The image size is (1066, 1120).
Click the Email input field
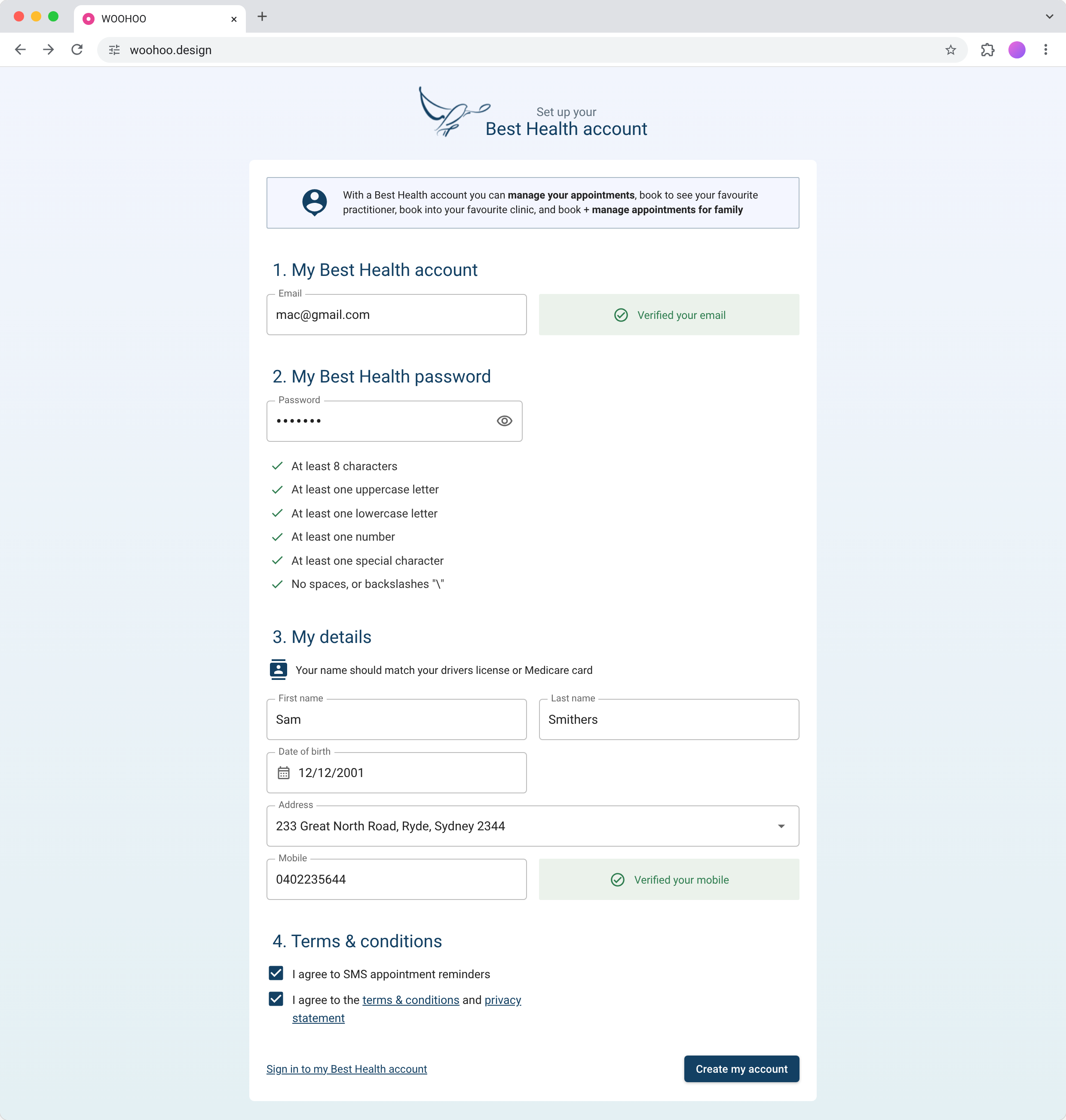point(397,315)
